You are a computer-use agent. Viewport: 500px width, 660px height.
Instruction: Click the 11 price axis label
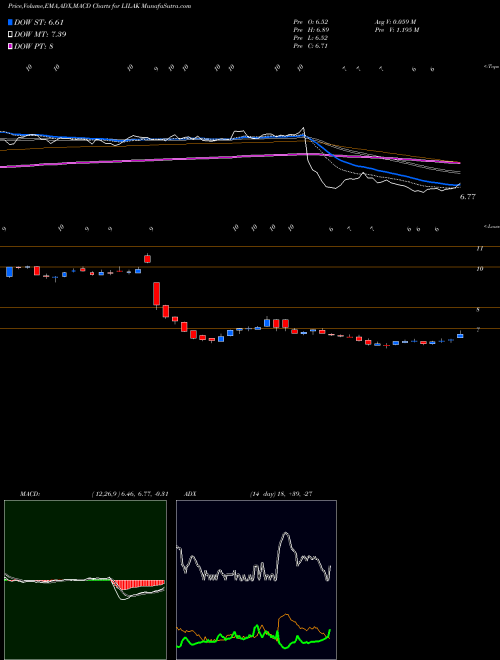pos(479,249)
